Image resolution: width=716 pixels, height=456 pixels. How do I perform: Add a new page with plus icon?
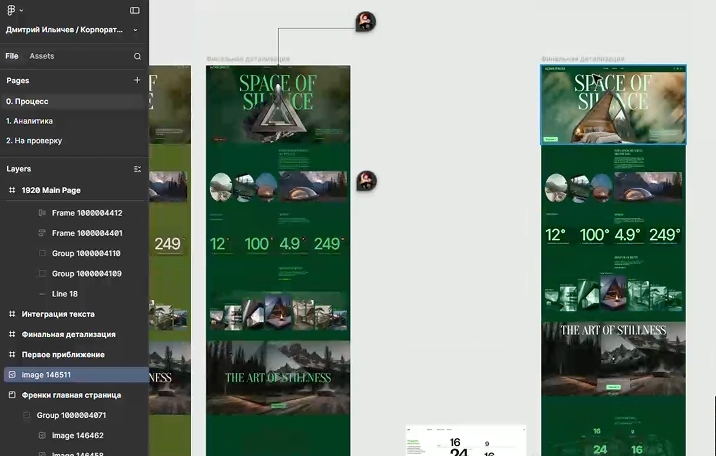pos(137,80)
